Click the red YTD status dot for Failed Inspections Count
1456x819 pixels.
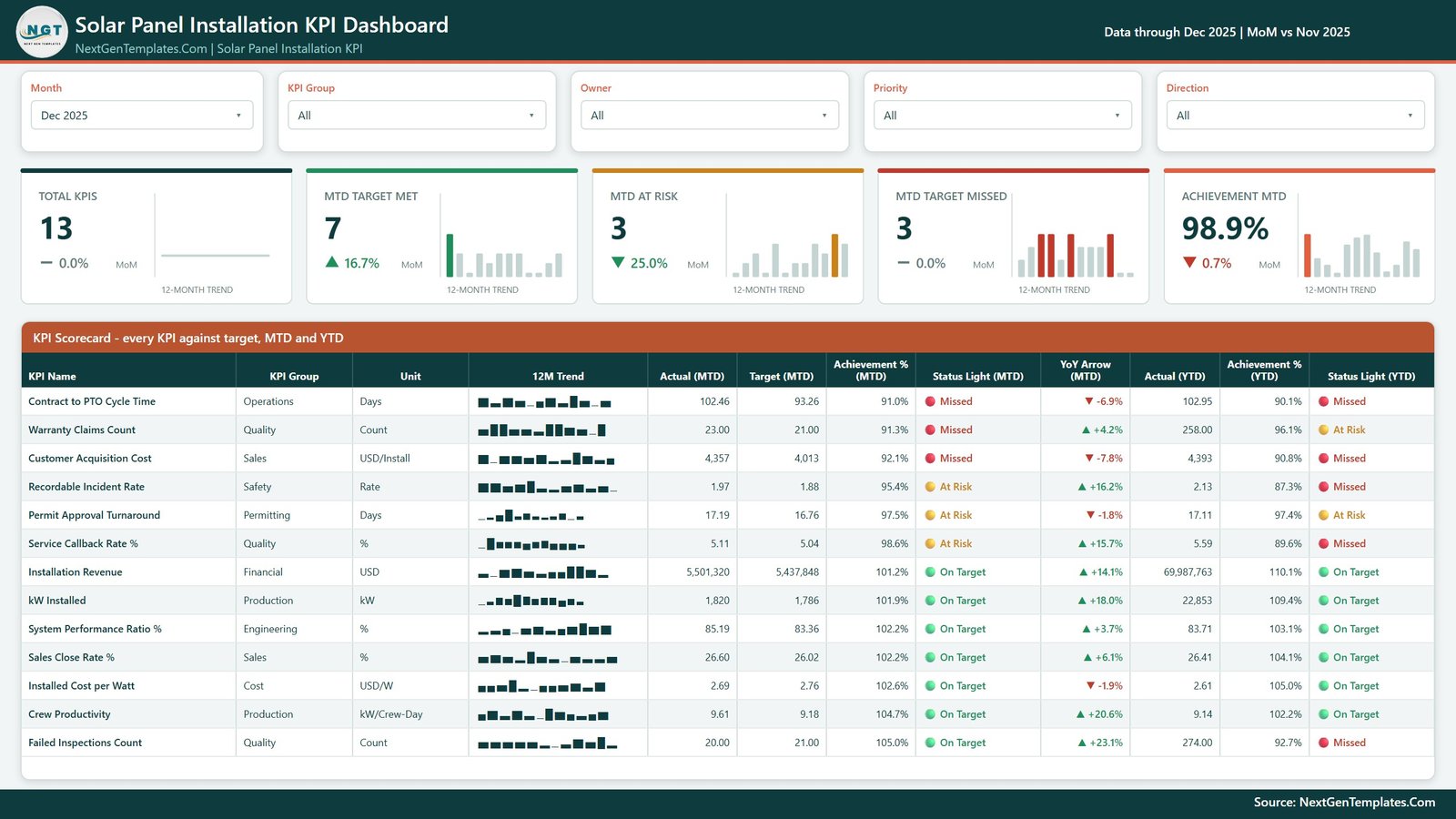[x=1323, y=743]
